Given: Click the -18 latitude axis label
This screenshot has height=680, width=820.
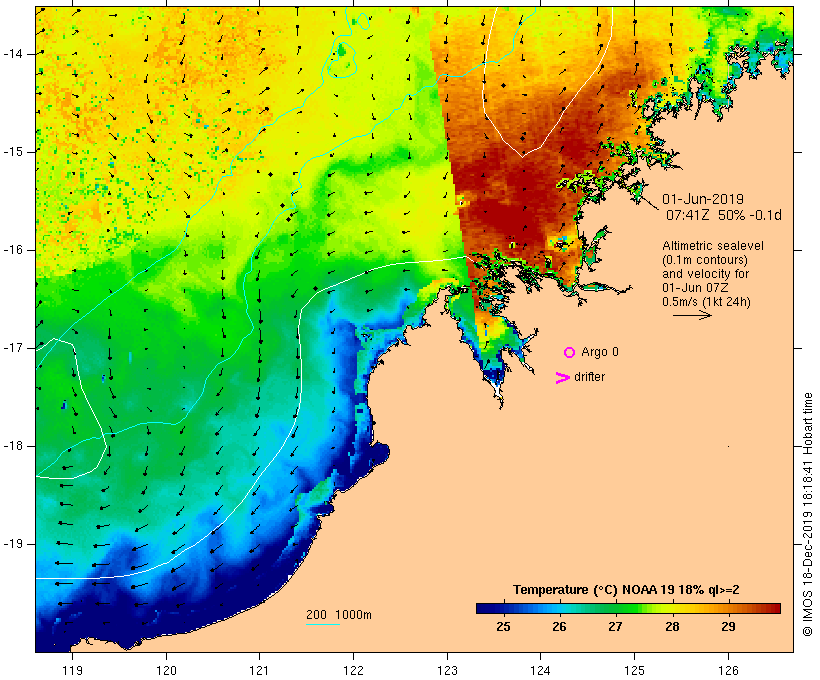Looking at the screenshot, I should [x=13, y=446].
